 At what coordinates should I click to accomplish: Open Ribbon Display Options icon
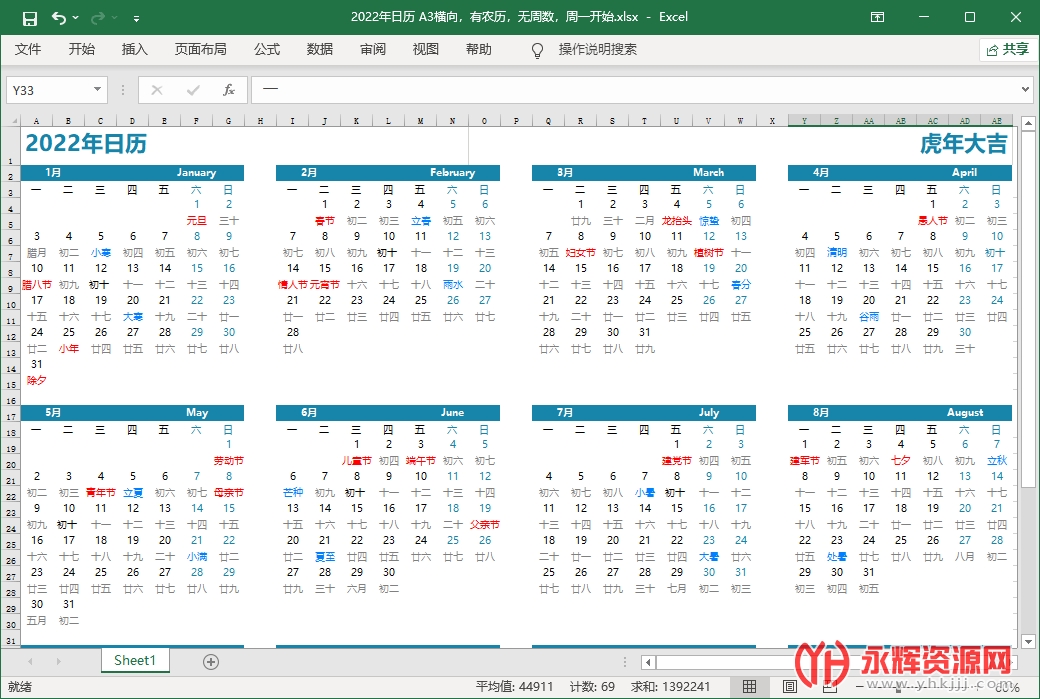click(877, 17)
